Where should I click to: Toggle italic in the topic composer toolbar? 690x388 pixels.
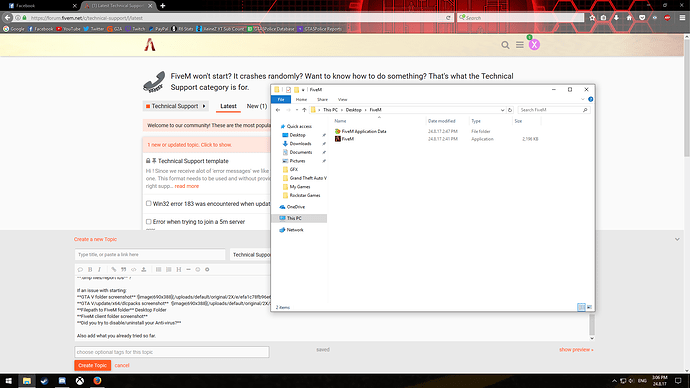99,269
